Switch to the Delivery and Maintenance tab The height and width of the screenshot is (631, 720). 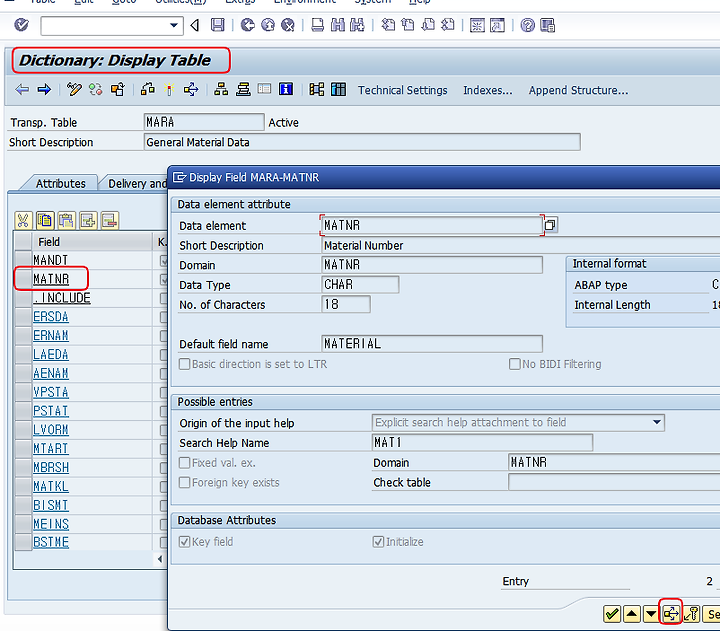coord(137,183)
